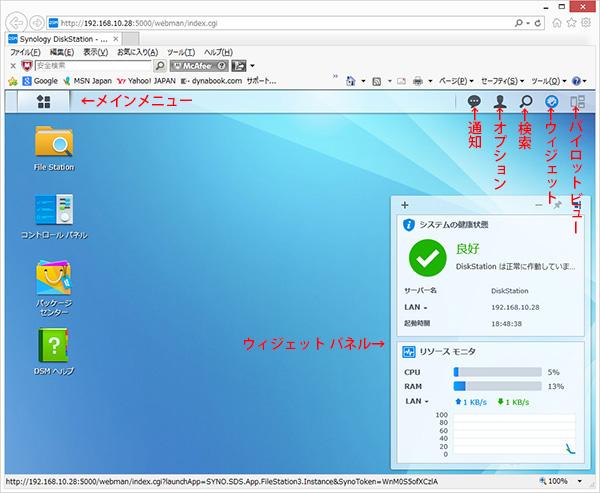Open the Yahoo! JAPAN bookmark link
Viewport: 600px width, 493px height.
pos(146,81)
